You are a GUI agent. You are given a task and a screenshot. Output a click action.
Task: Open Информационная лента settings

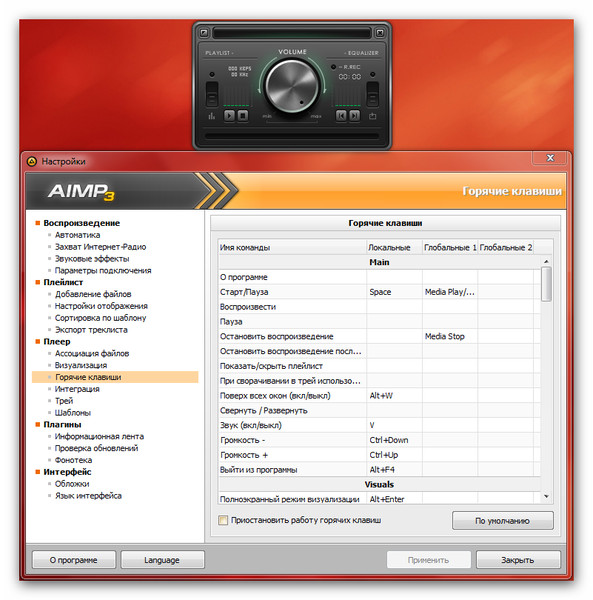[99, 437]
